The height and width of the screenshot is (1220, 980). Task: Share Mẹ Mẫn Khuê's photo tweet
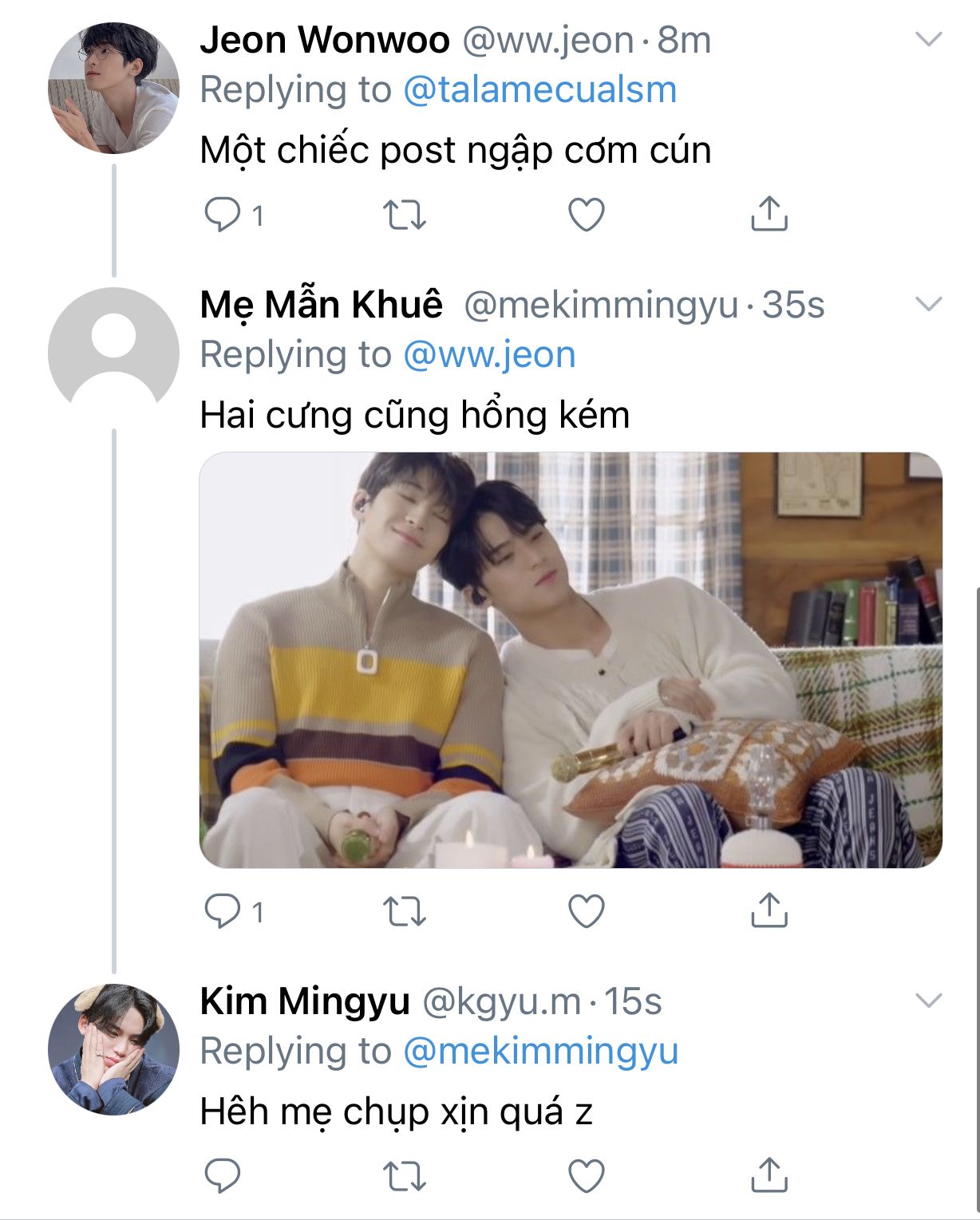click(x=769, y=910)
